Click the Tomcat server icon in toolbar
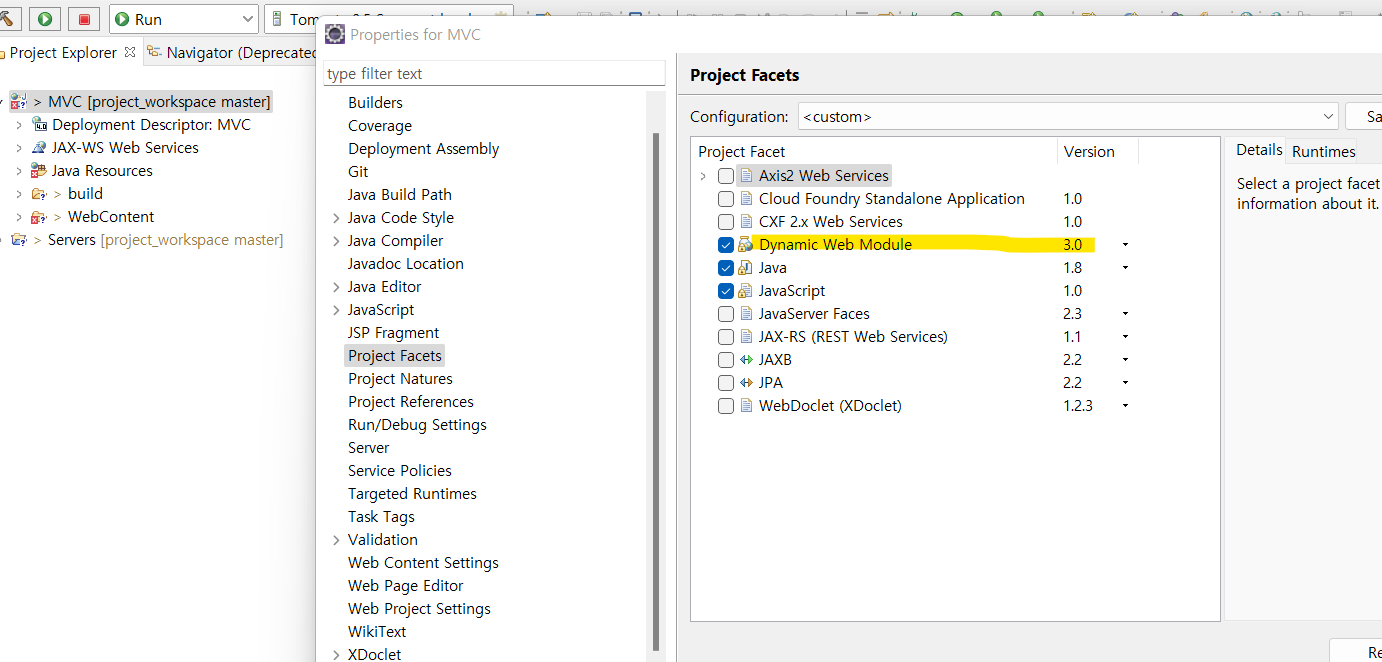 click(x=279, y=20)
